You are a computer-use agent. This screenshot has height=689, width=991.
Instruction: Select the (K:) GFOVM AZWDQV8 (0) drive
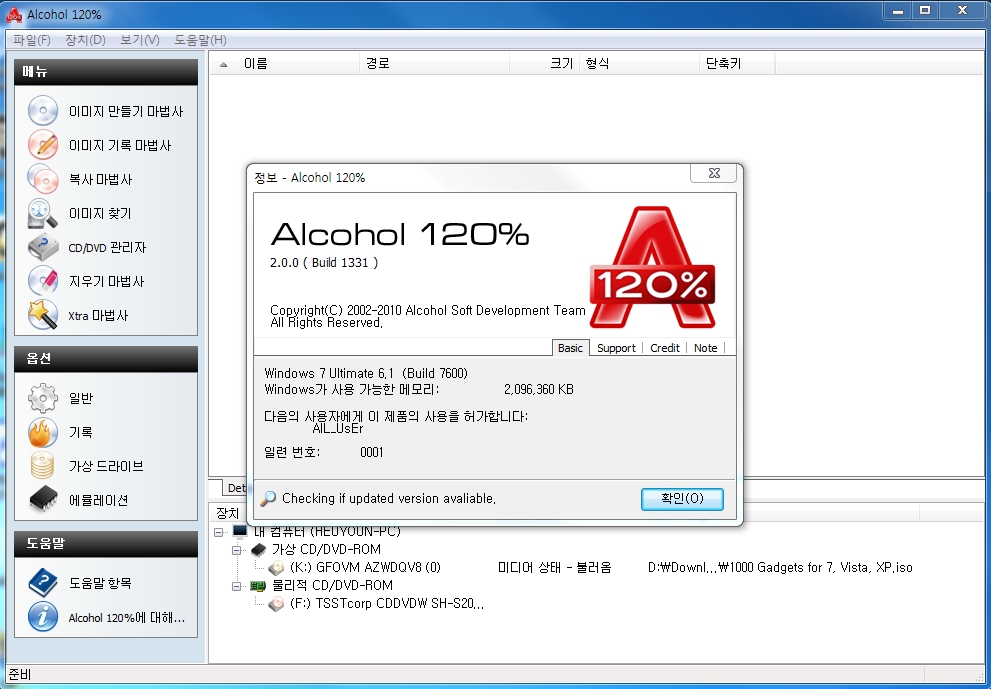(365, 568)
